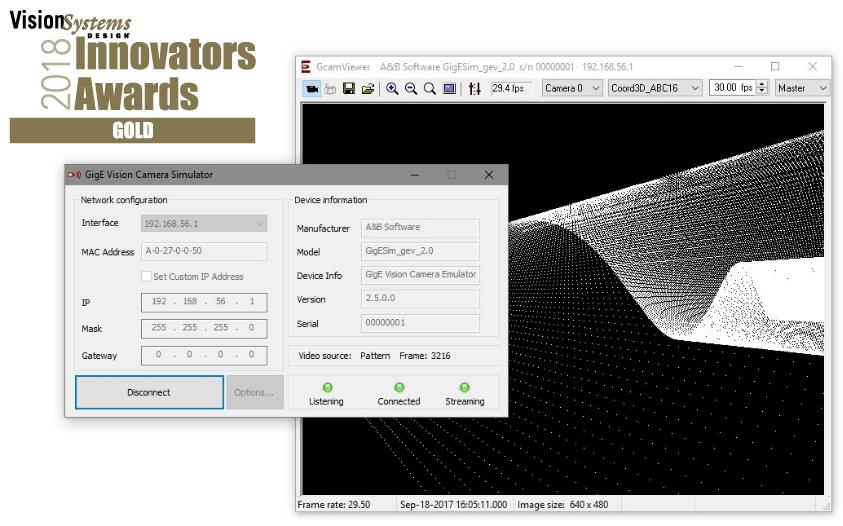Click the video camera live icon in GcamViewer

click(312, 88)
